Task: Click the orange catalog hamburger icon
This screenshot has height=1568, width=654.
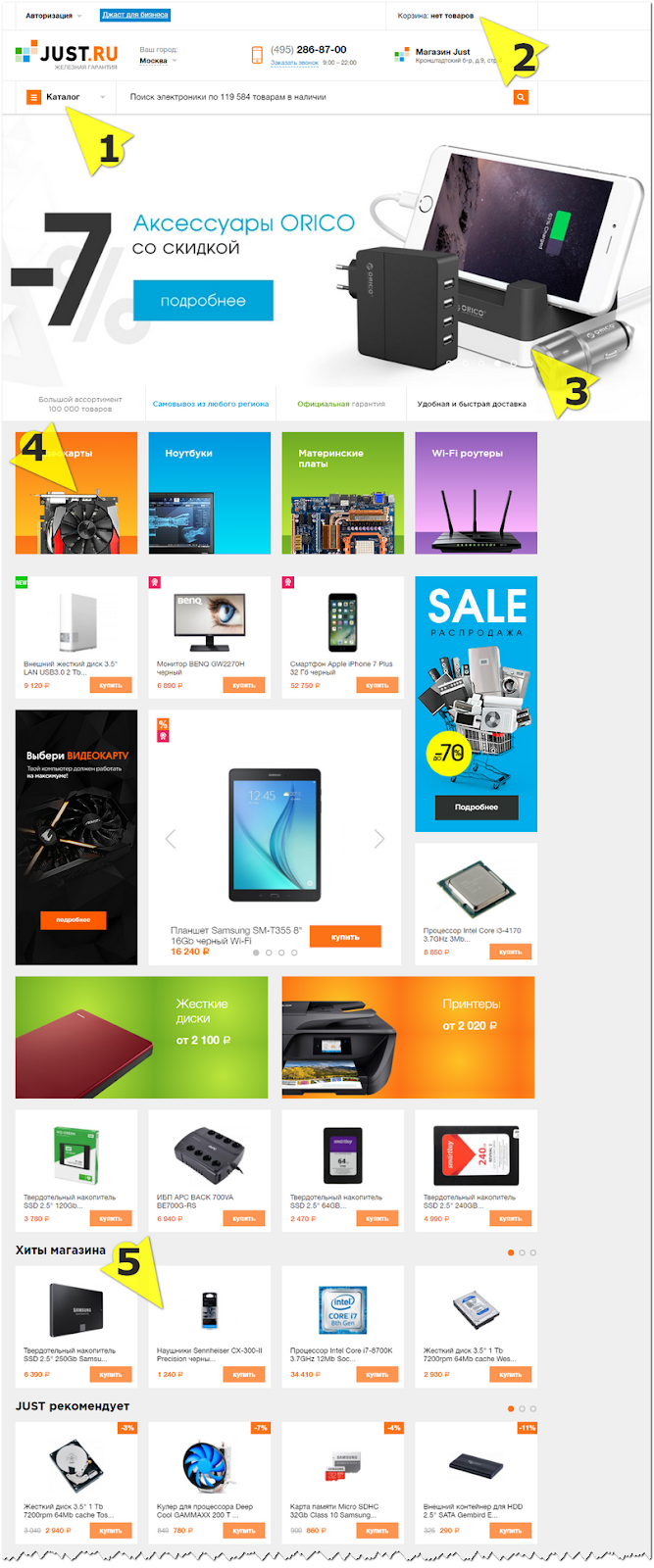Action: pos(34,97)
